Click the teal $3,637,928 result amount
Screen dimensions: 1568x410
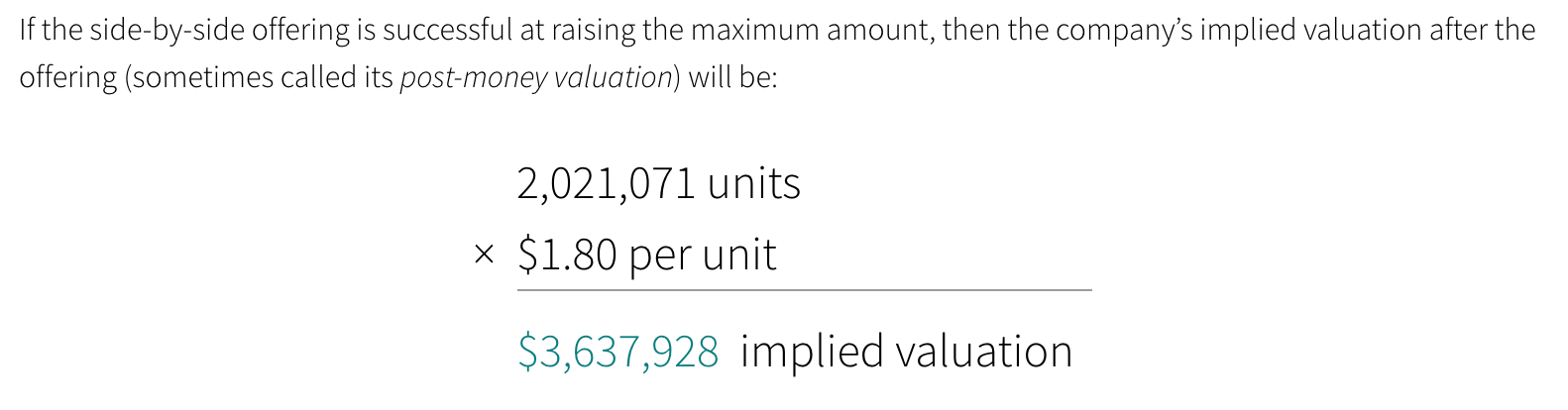point(617,353)
